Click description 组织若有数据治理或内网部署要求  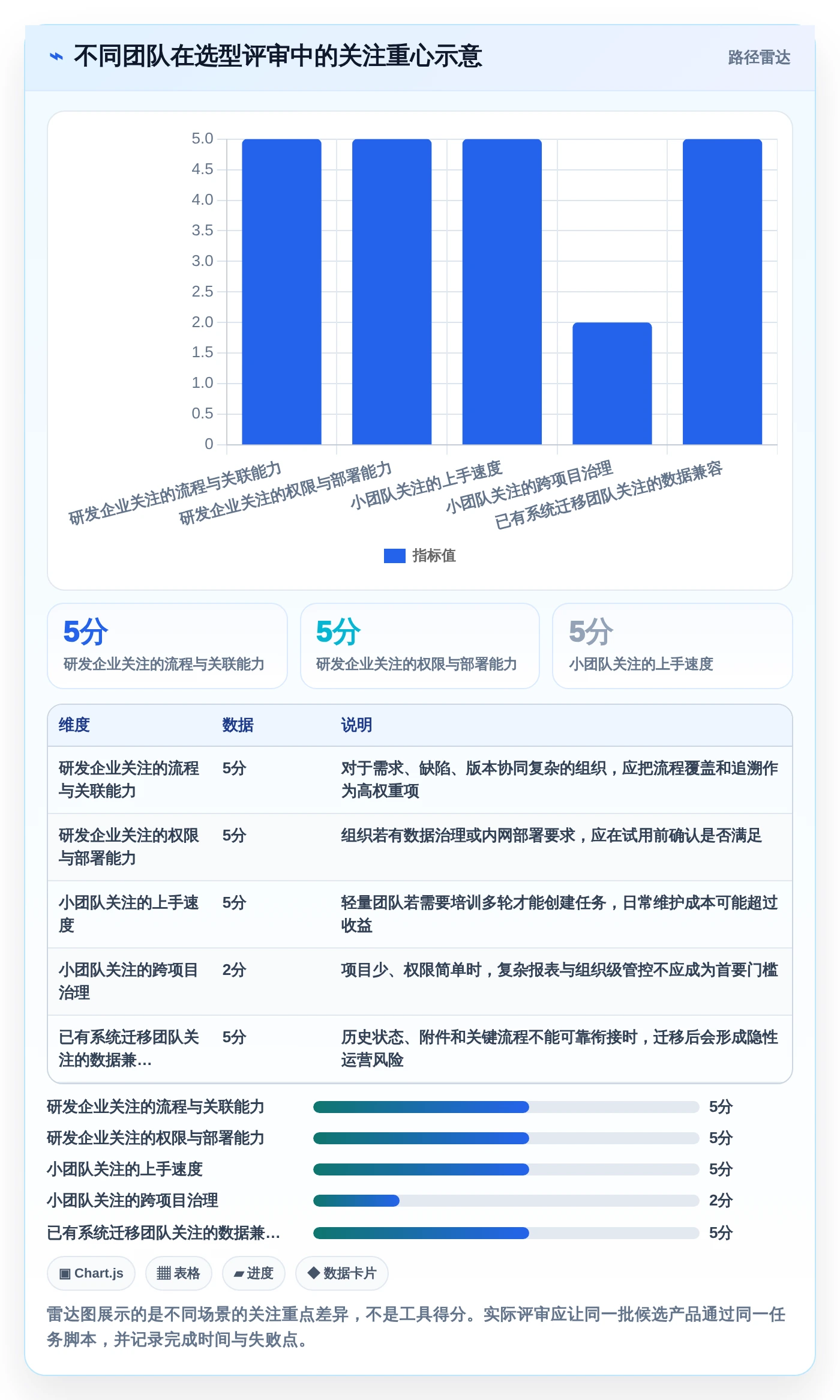tap(551, 835)
